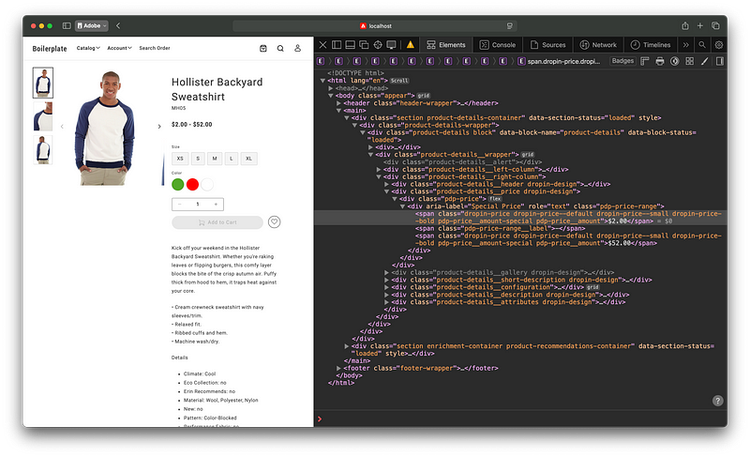Toggle rulers icon in DOM toolbar
The width and height of the screenshot is (750, 457).
coord(645,61)
